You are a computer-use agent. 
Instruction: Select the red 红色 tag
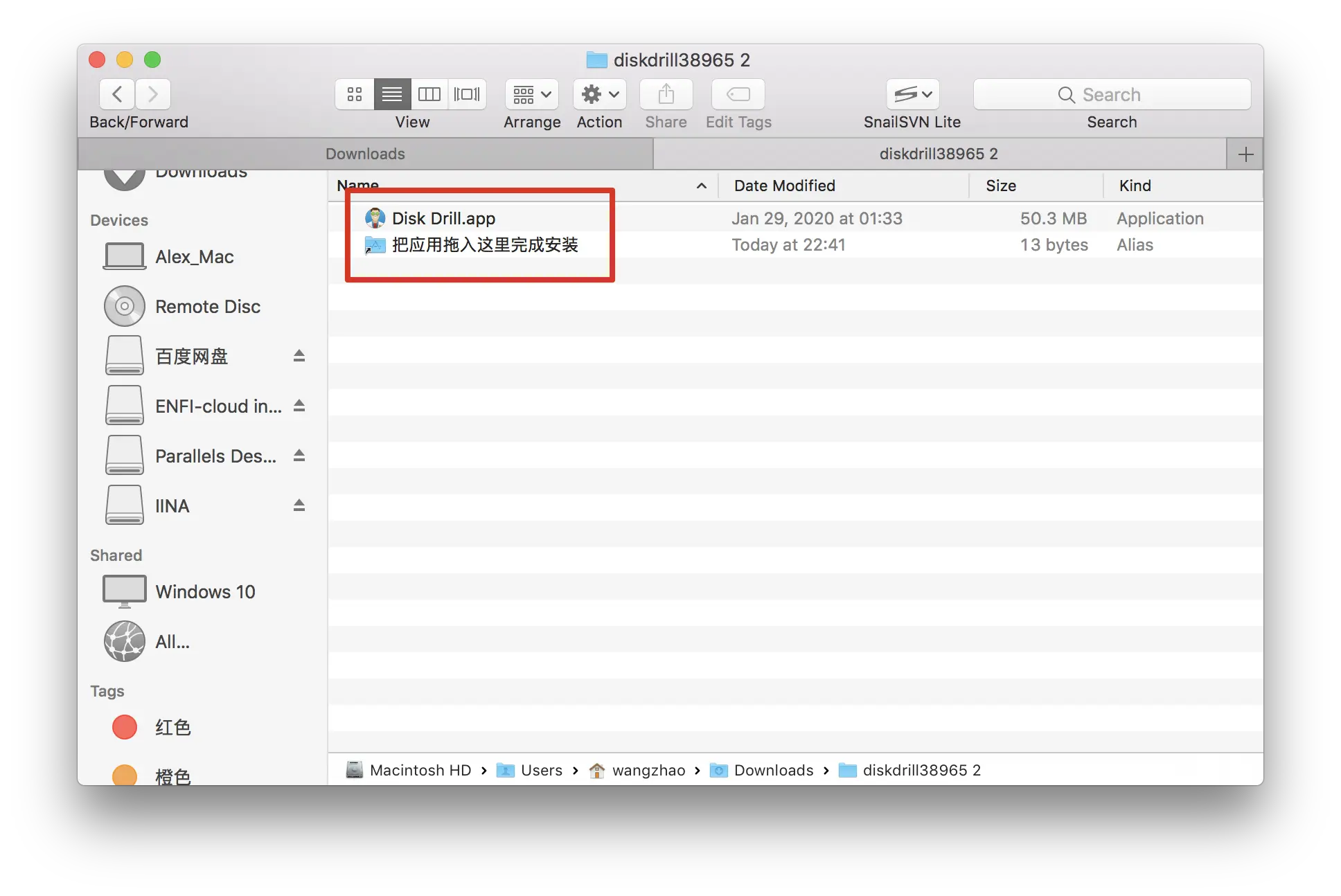[172, 727]
